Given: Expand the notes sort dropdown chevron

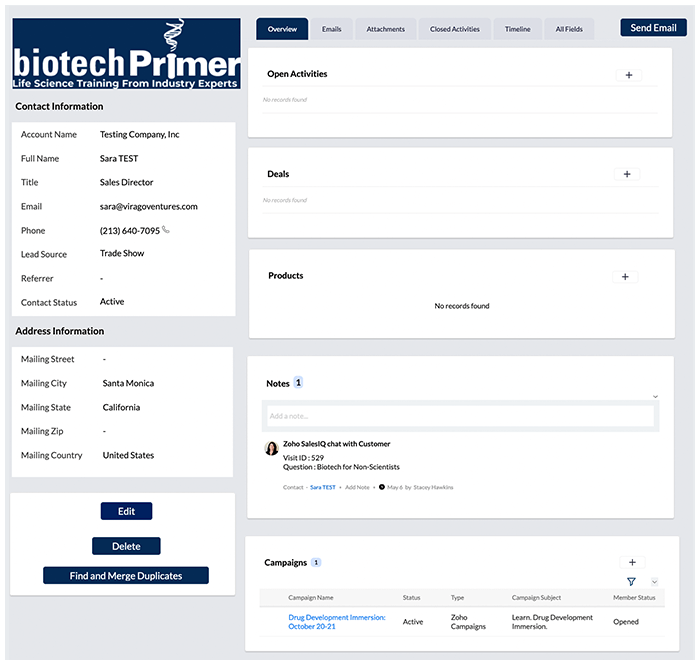Looking at the screenshot, I should (x=655, y=397).
